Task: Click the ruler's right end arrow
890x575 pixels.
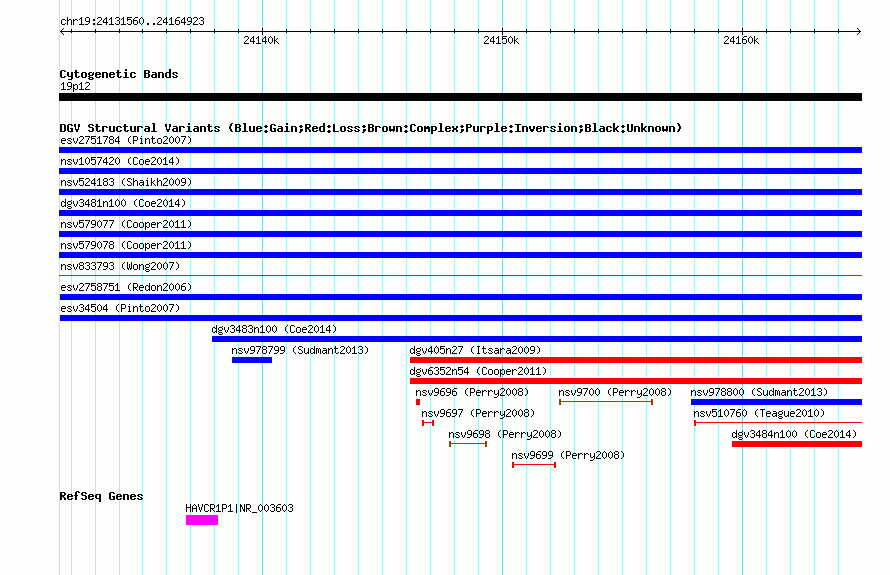Action: [859, 31]
